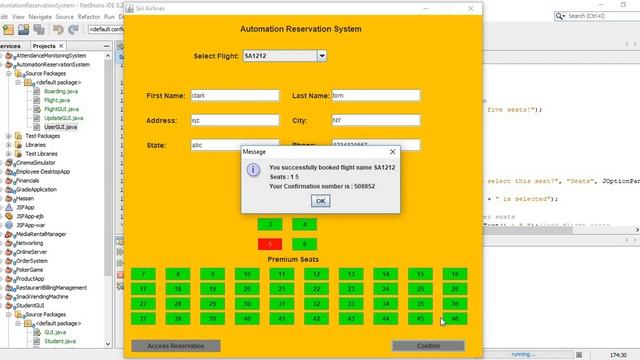Click the info icon in the Message dialog

point(253,169)
